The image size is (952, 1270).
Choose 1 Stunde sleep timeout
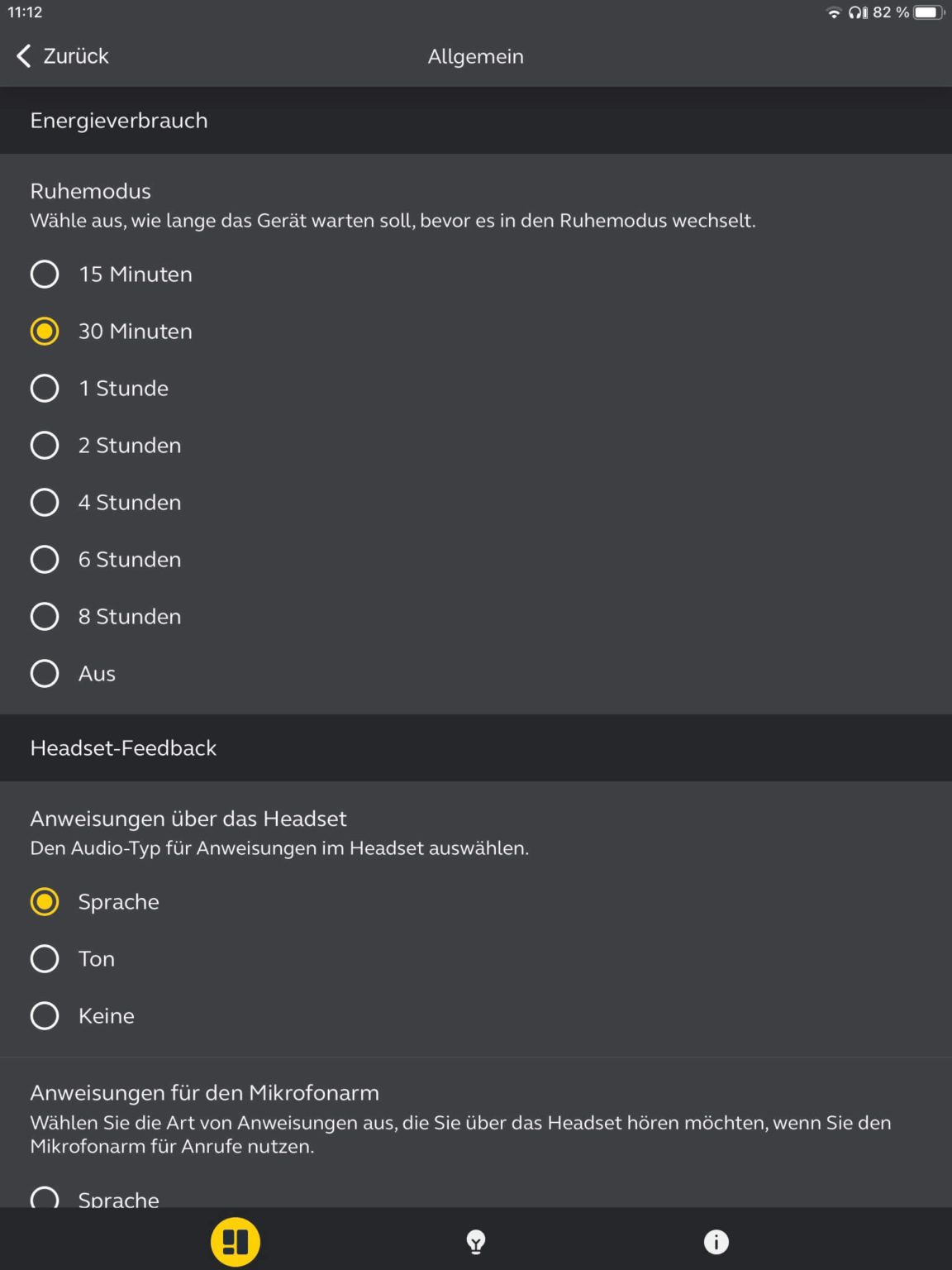coord(45,389)
